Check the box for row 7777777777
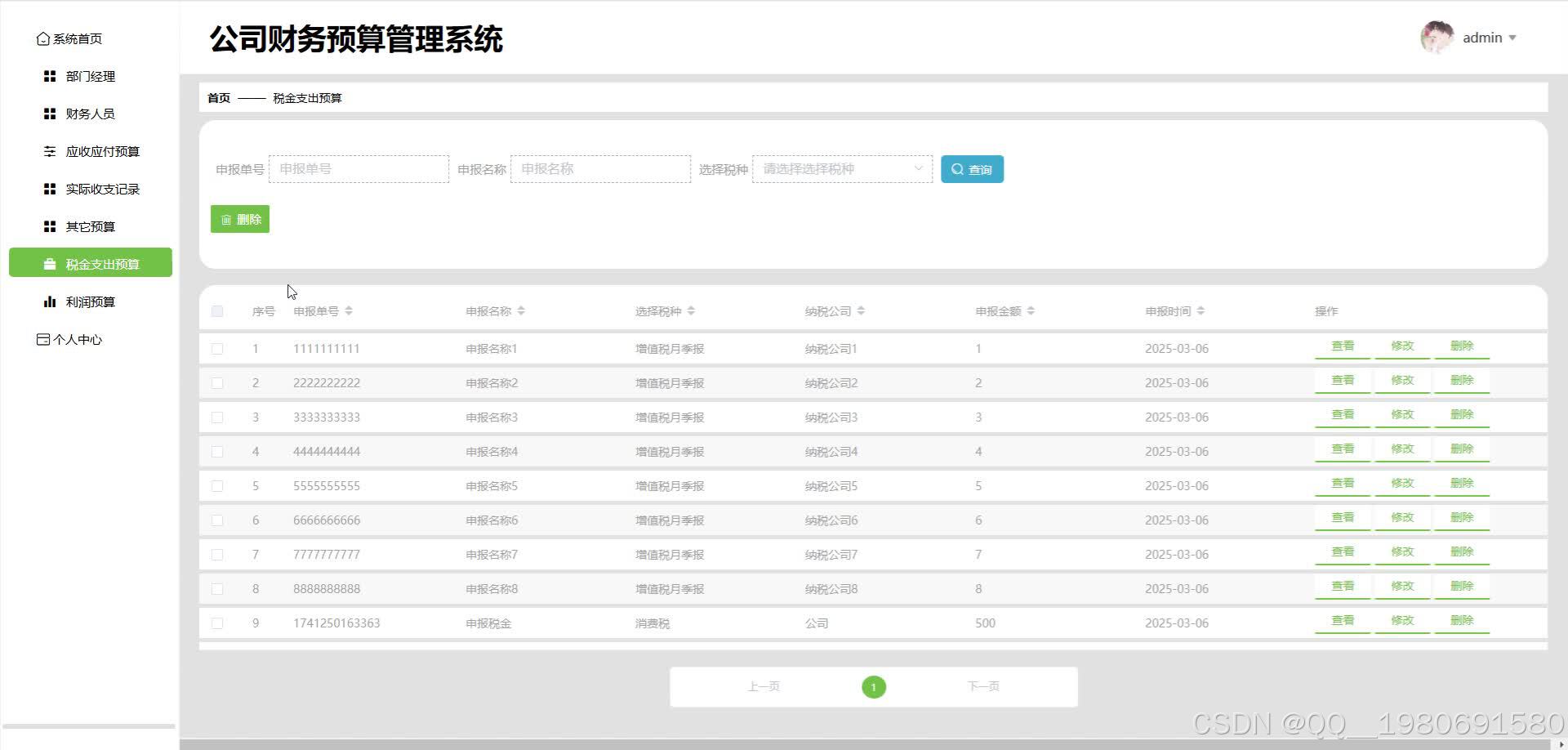 point(217,555)
